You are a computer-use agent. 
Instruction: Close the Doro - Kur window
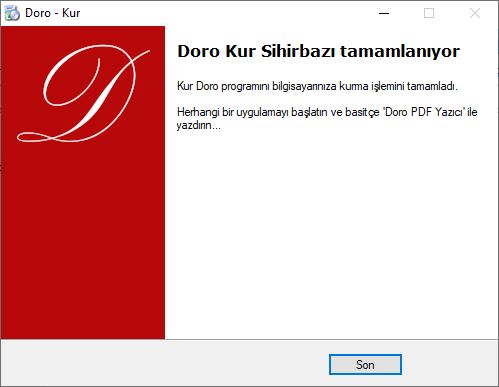pos(475,13)
